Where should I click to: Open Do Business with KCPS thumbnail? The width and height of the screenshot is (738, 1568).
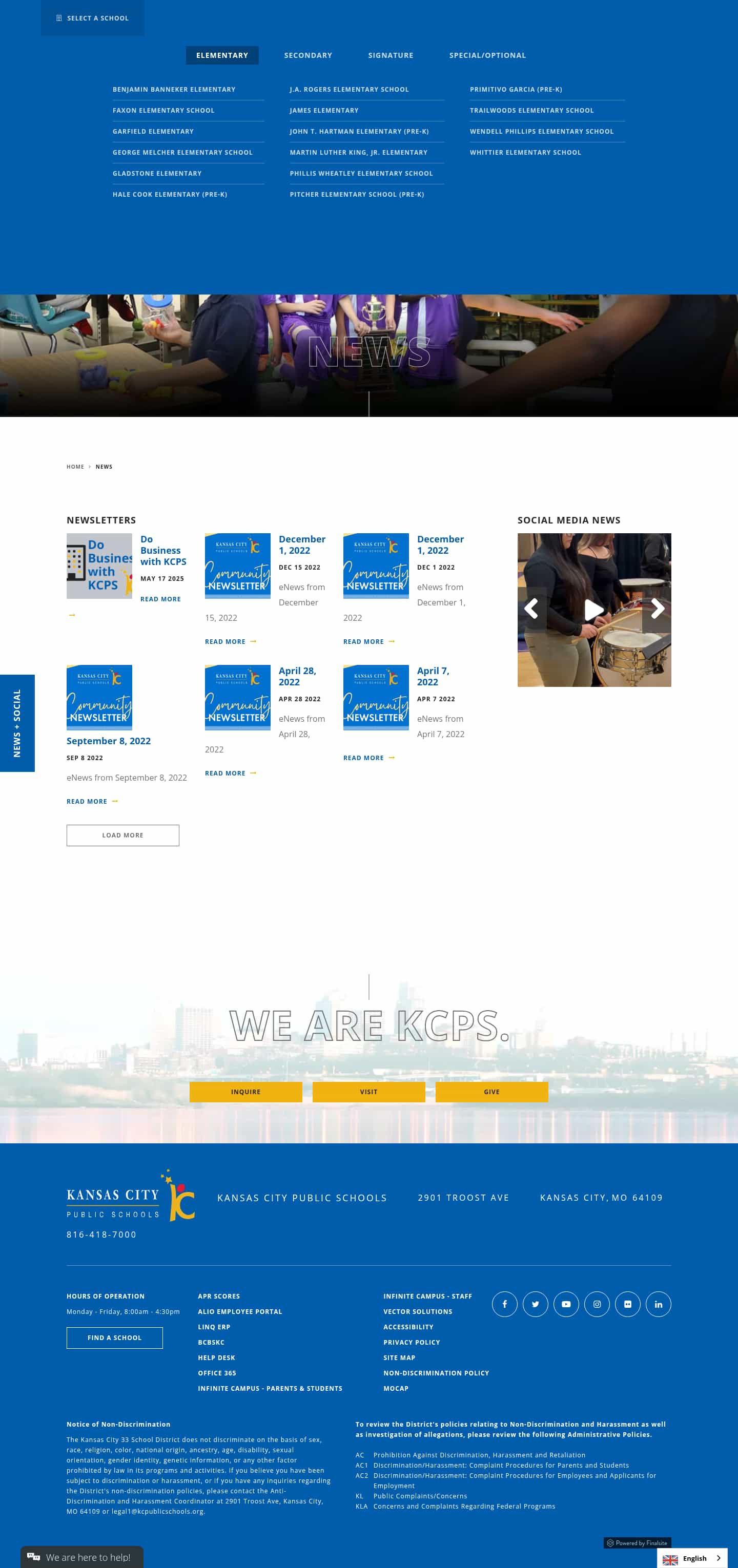tap(99, 566)
